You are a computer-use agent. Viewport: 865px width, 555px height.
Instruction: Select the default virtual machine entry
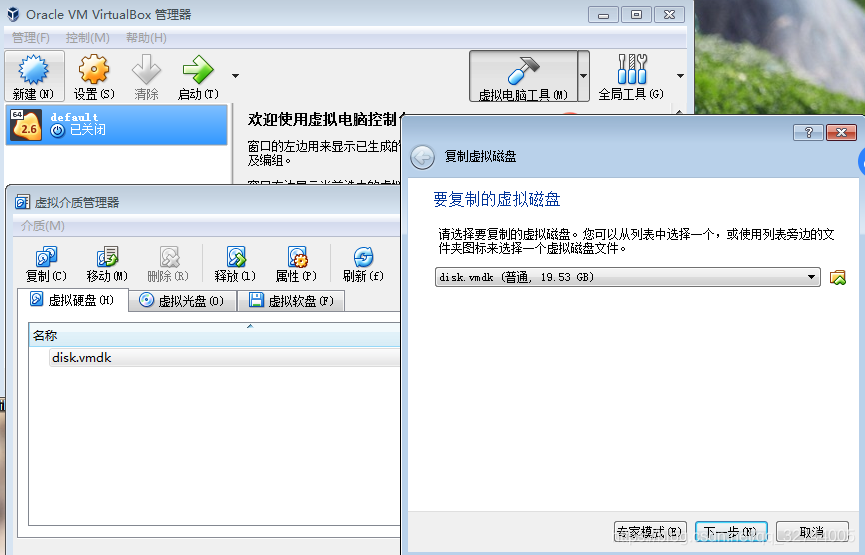pos(116,125)
